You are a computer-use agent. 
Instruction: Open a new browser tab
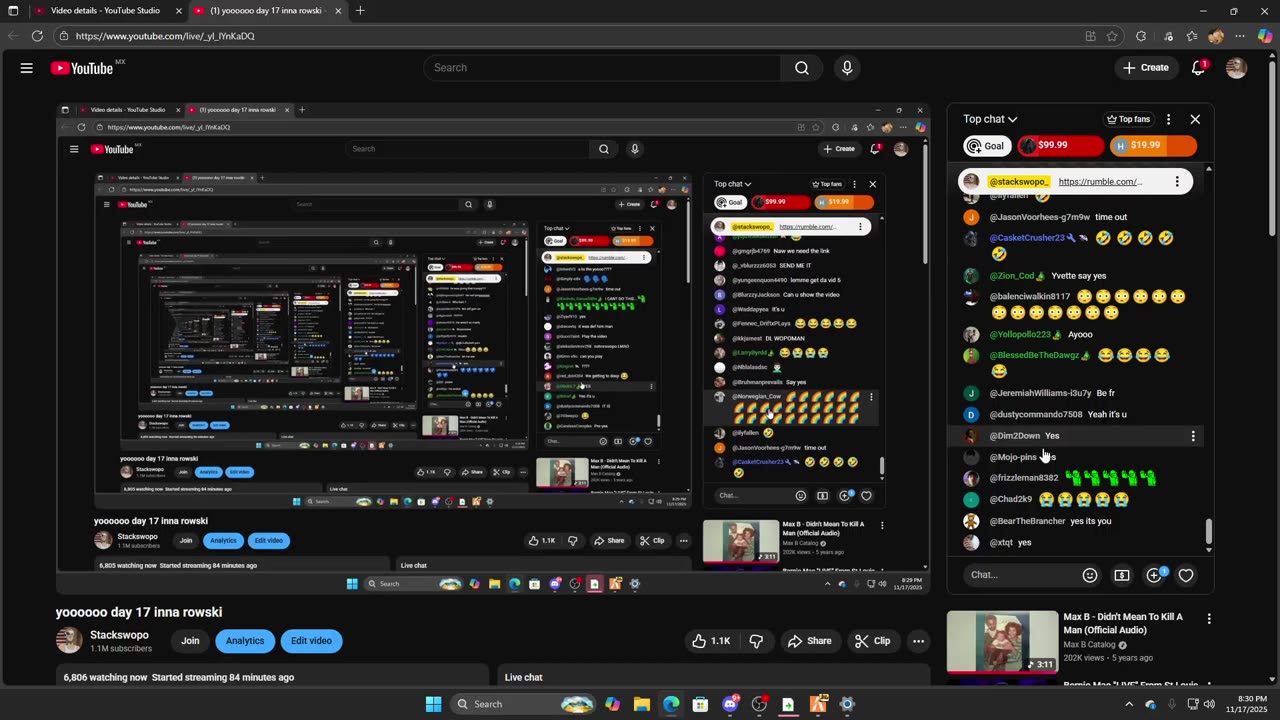coord(360,11)
